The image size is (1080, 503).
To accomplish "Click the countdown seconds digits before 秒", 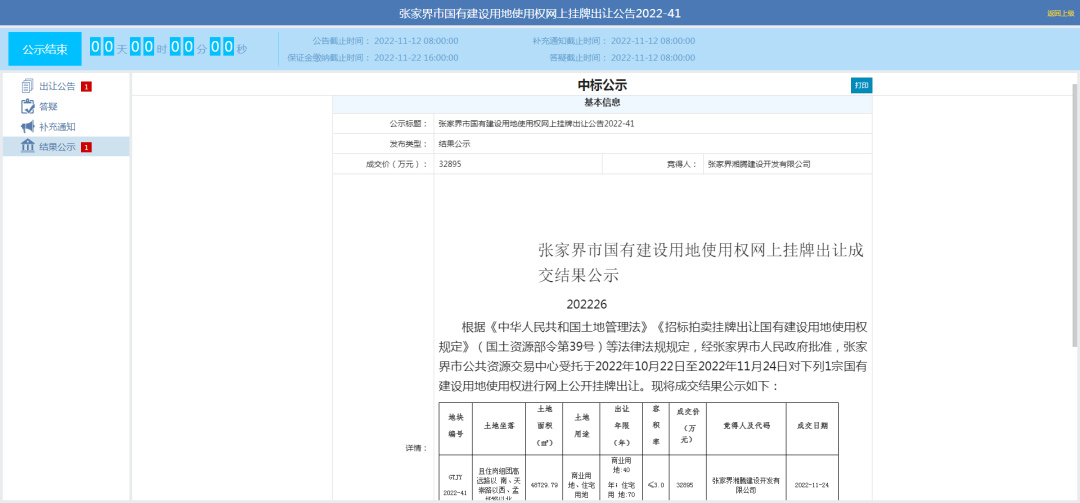I will click(x=222, y=48).
